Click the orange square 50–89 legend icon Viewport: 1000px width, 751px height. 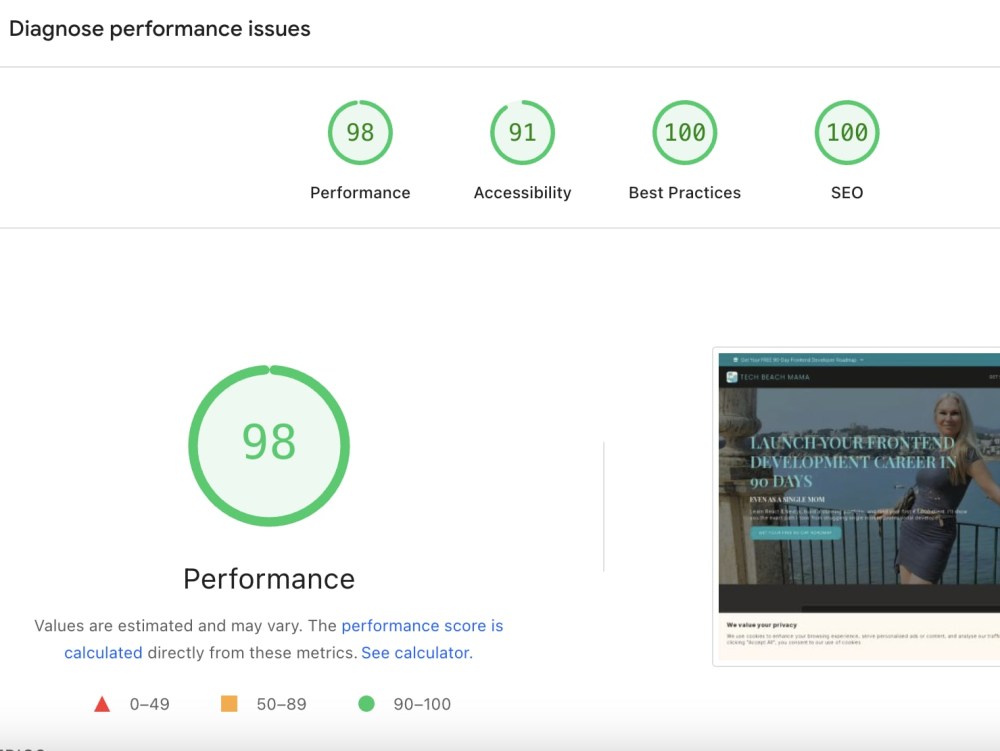pyautogui.click(x=229, y=704)
